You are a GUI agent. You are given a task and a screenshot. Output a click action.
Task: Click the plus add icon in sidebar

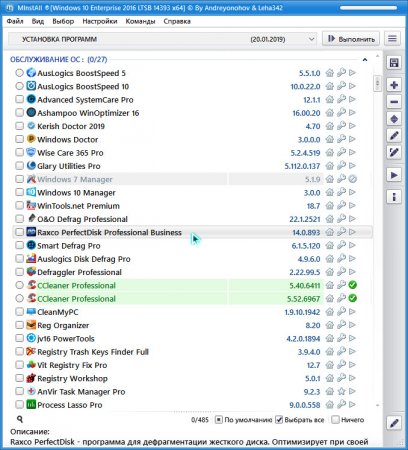394,85
